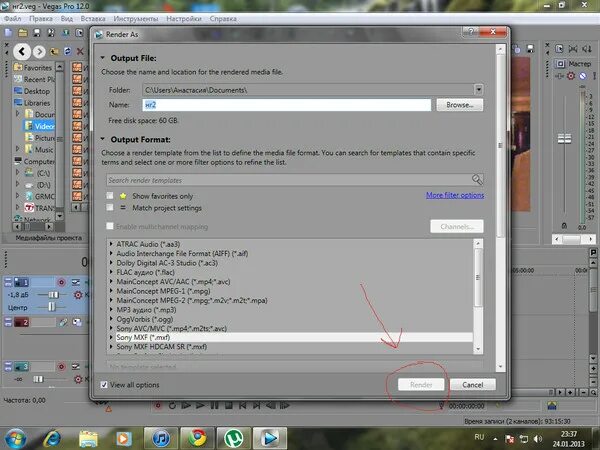Select FLAC аудио (*.flac) row
600x450 pixels.
(145, 272)
